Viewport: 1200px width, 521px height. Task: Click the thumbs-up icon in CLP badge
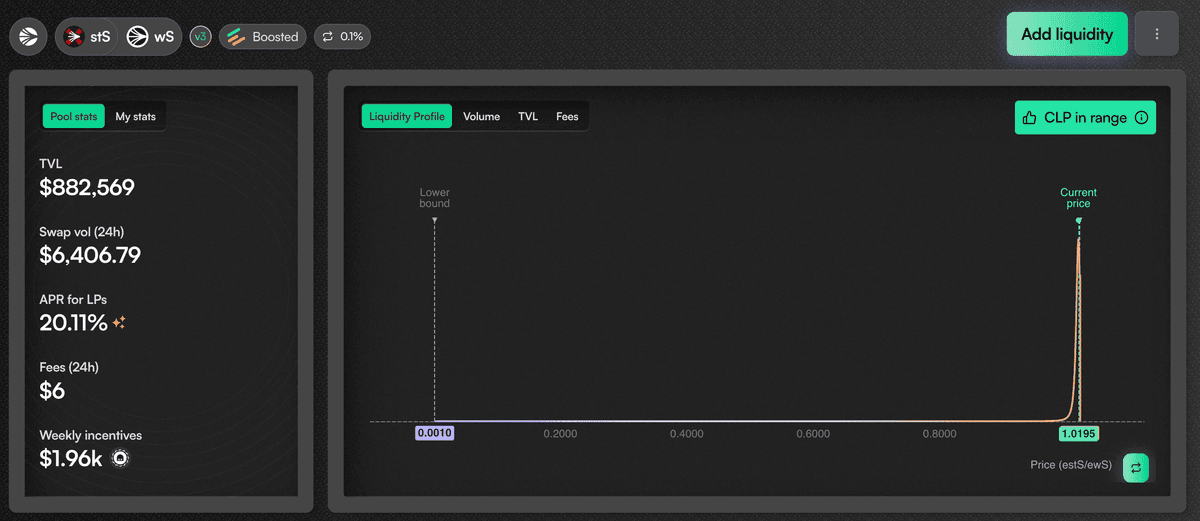(x=1029, y=118)
